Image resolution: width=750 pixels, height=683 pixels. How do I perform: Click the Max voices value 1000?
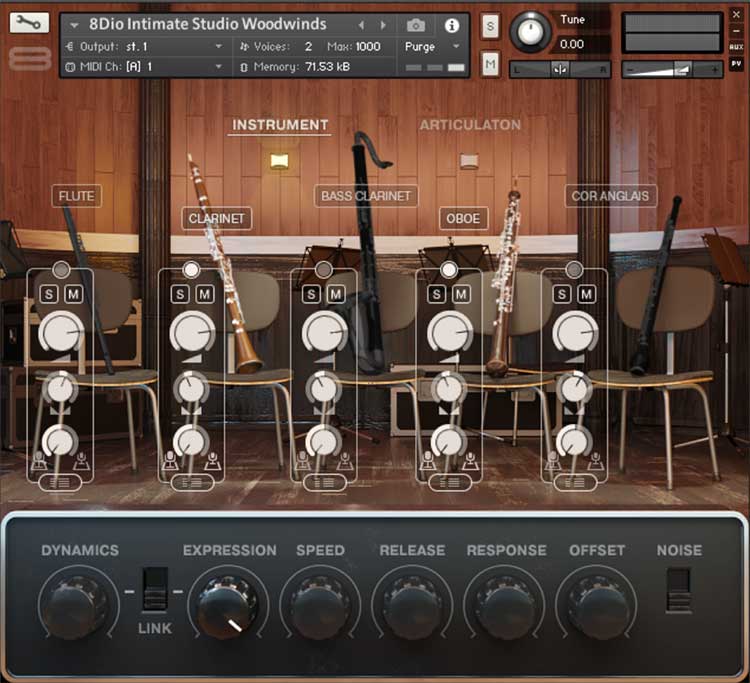368,46
